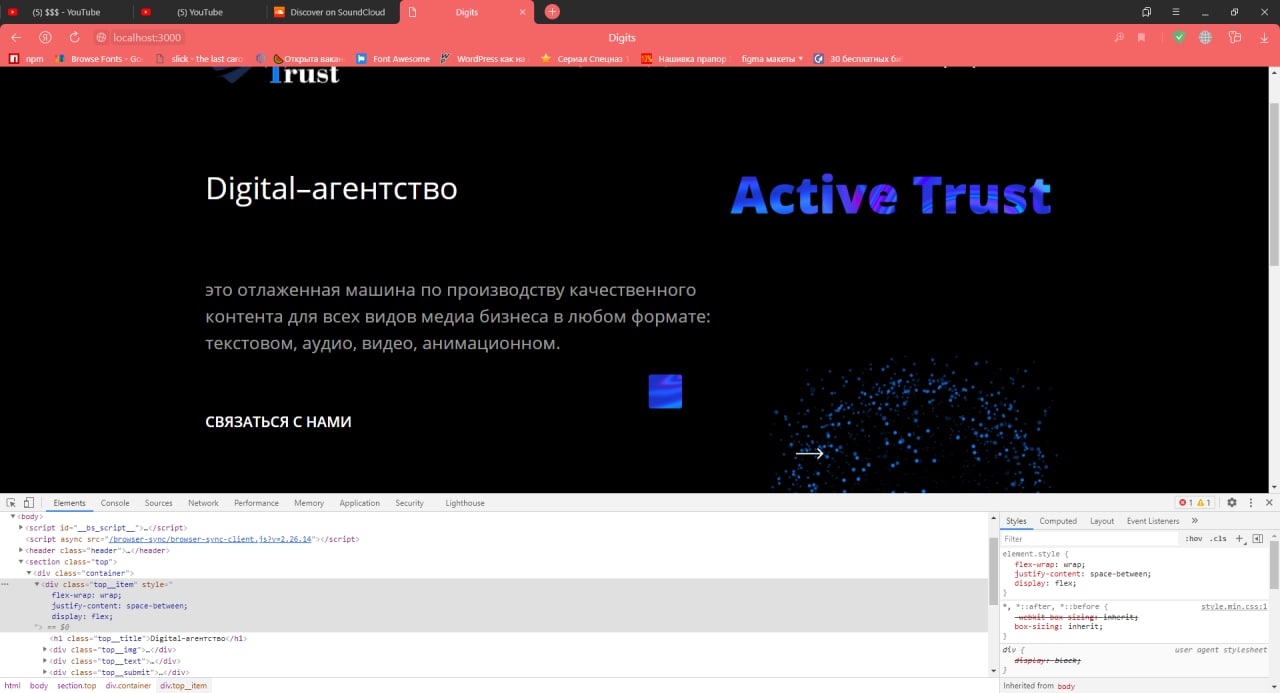Collapse the div container node

[29, 573]
